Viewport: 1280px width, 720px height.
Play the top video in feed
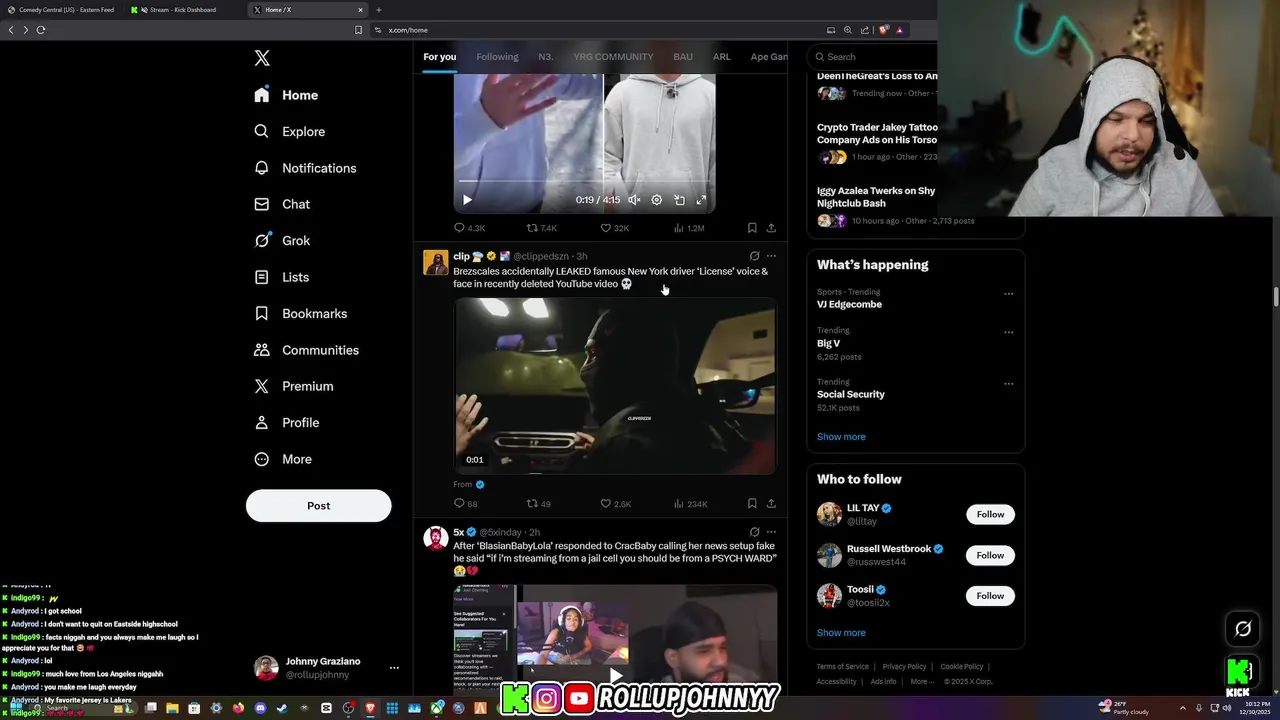pyautogui.click(x=467, y=200)
